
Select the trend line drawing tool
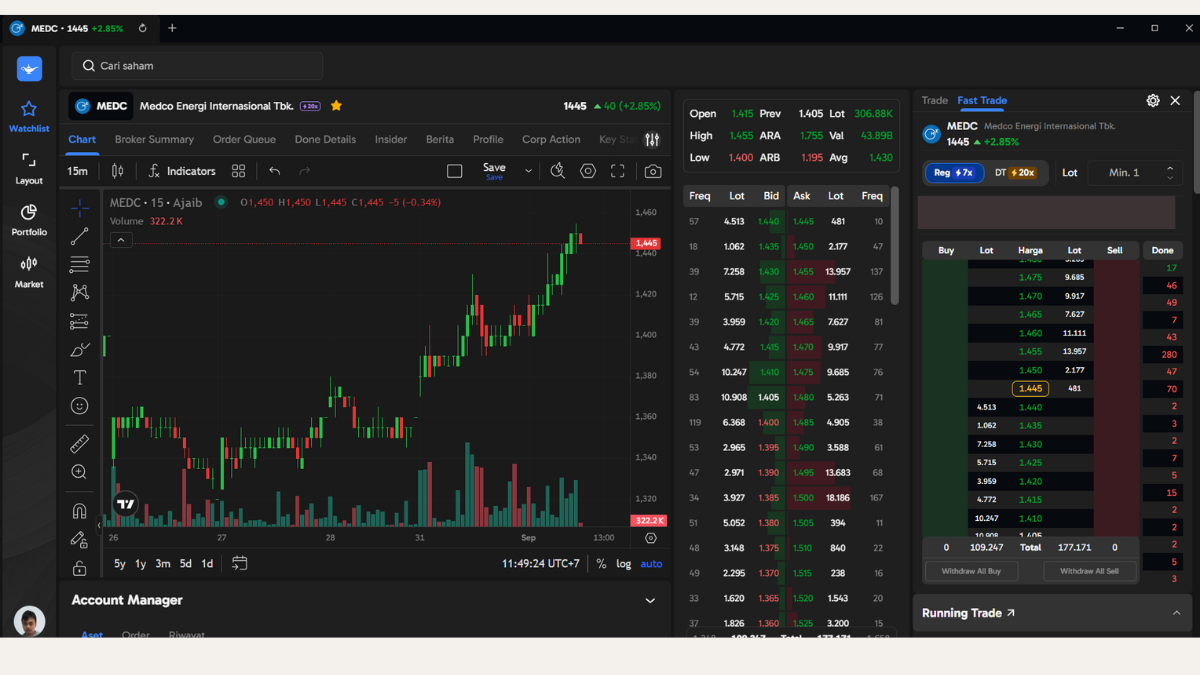pyautogui.click(x=79, y=236)
